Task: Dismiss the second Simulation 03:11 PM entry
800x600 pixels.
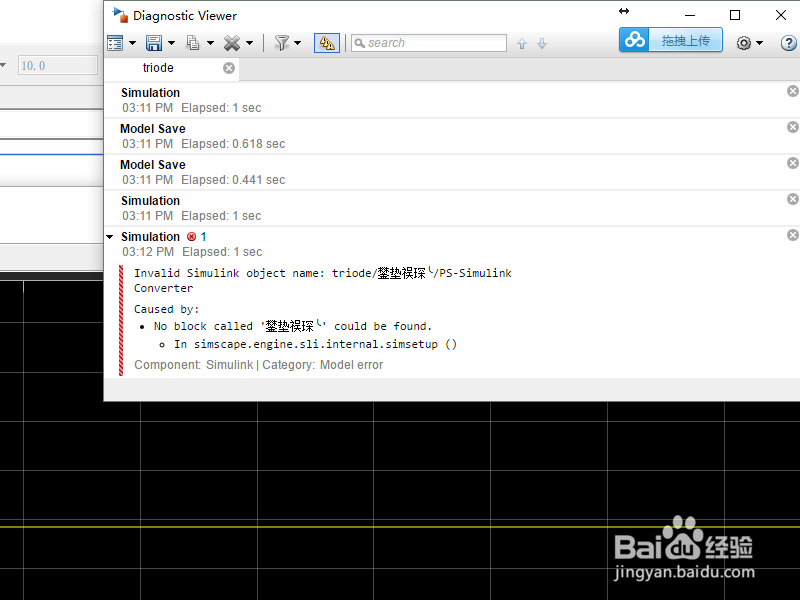Action: coord(792,199)
